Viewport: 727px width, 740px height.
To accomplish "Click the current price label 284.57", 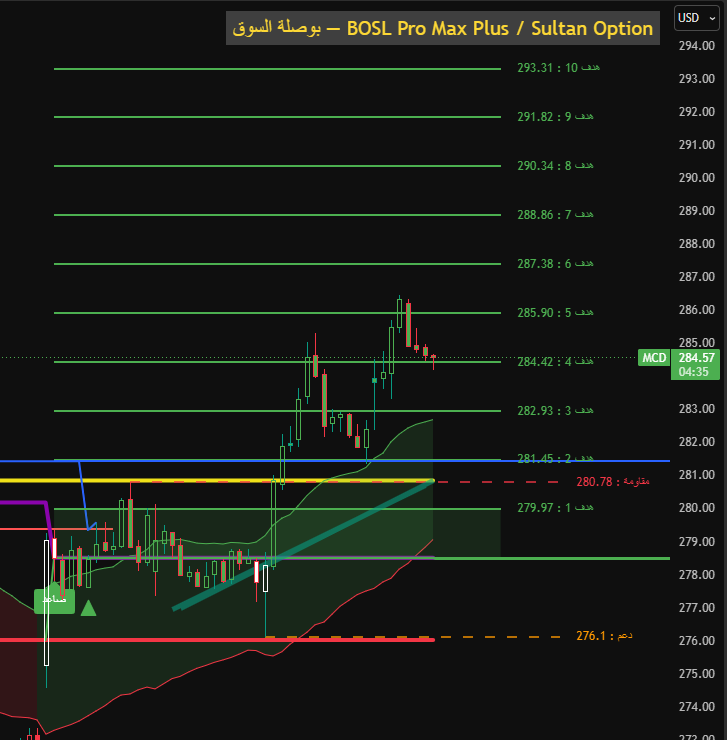I will pos(696,358).
